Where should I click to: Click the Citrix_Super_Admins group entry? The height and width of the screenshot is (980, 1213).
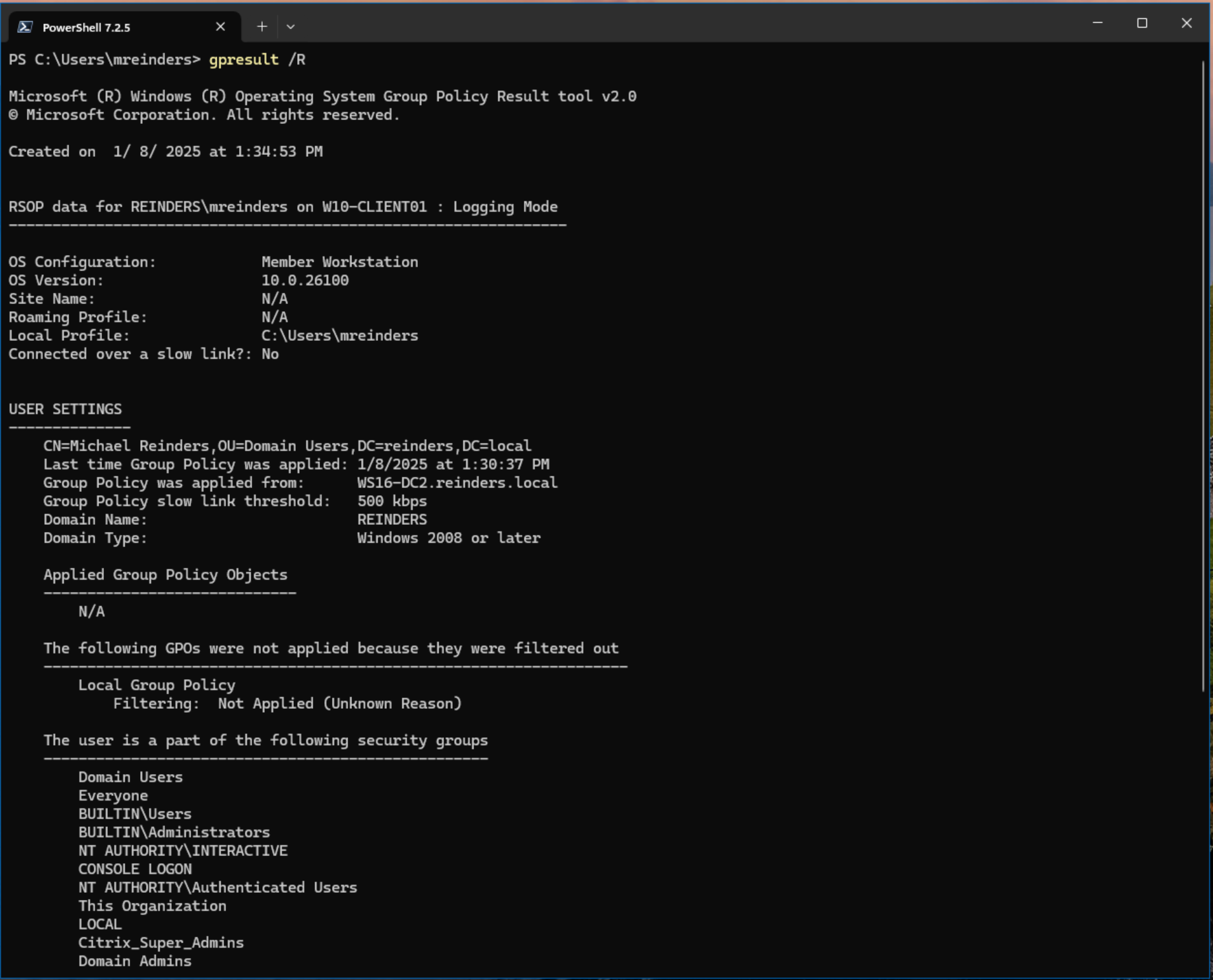point(161,943)
